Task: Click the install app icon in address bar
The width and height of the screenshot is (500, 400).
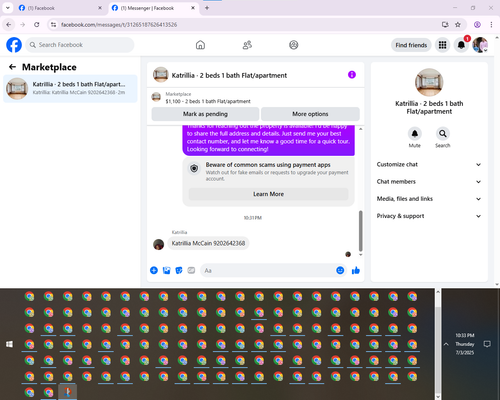Action: (445, 24)
